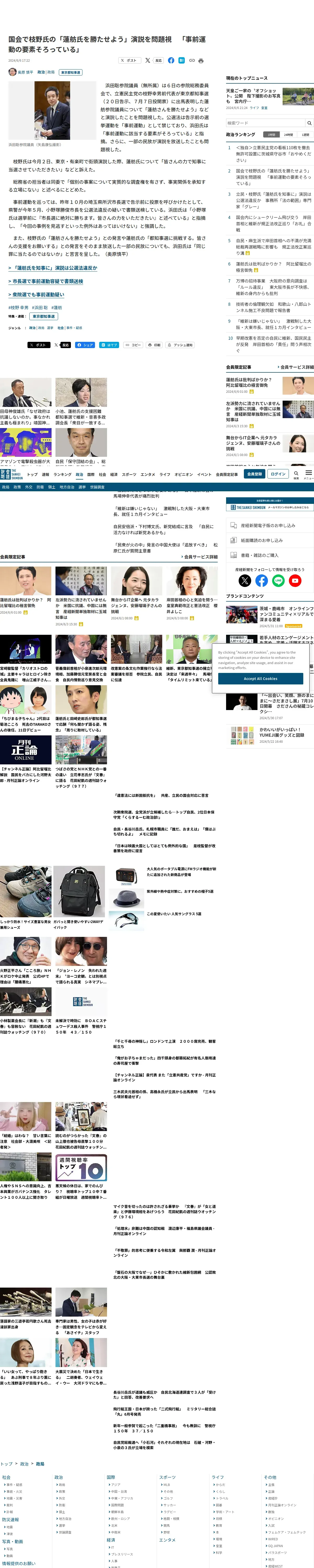Click the 東京都知事選 tag beside author name

pyautogui.click(x=71, y=72)
